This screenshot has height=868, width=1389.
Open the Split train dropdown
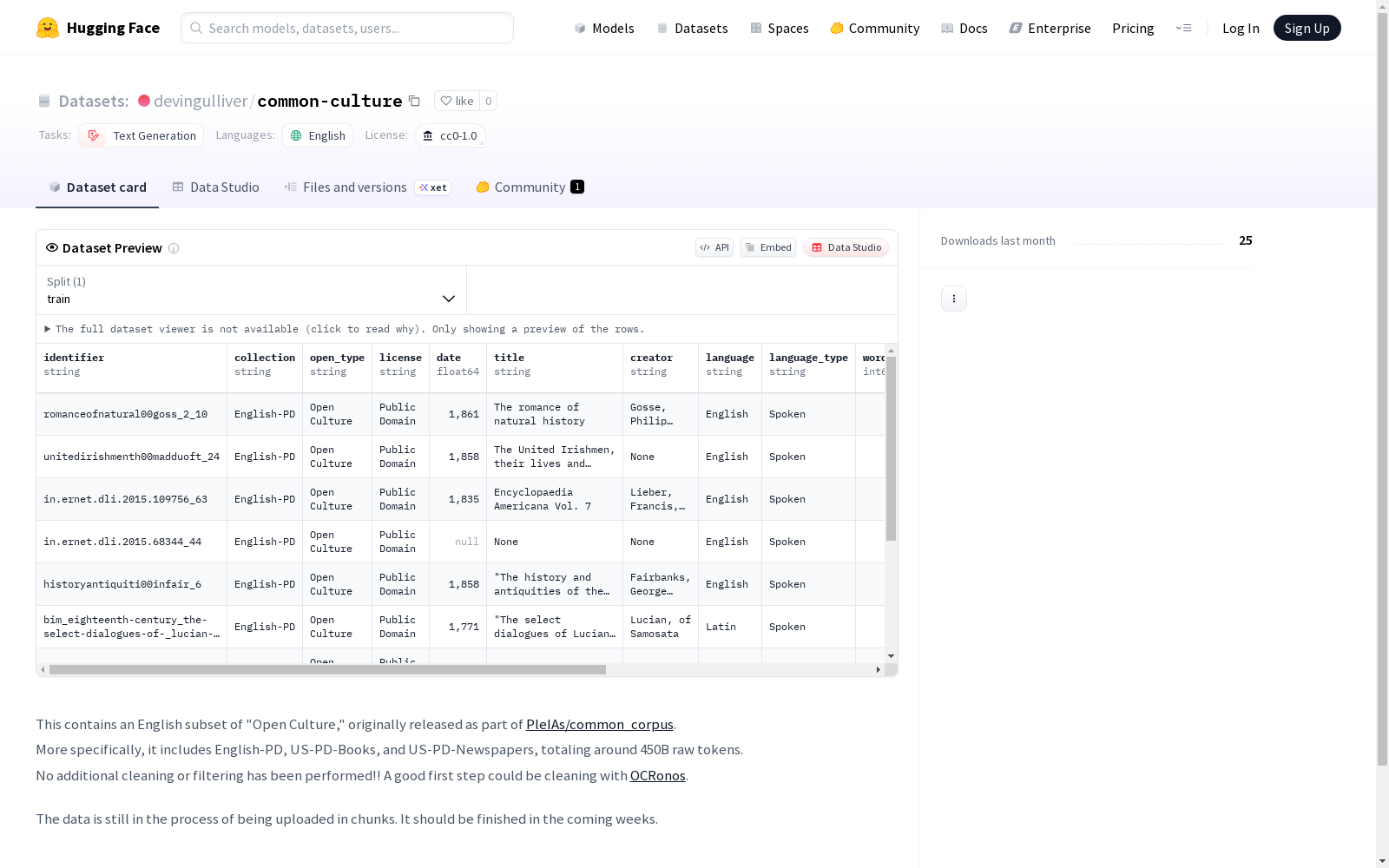[251, 290]
